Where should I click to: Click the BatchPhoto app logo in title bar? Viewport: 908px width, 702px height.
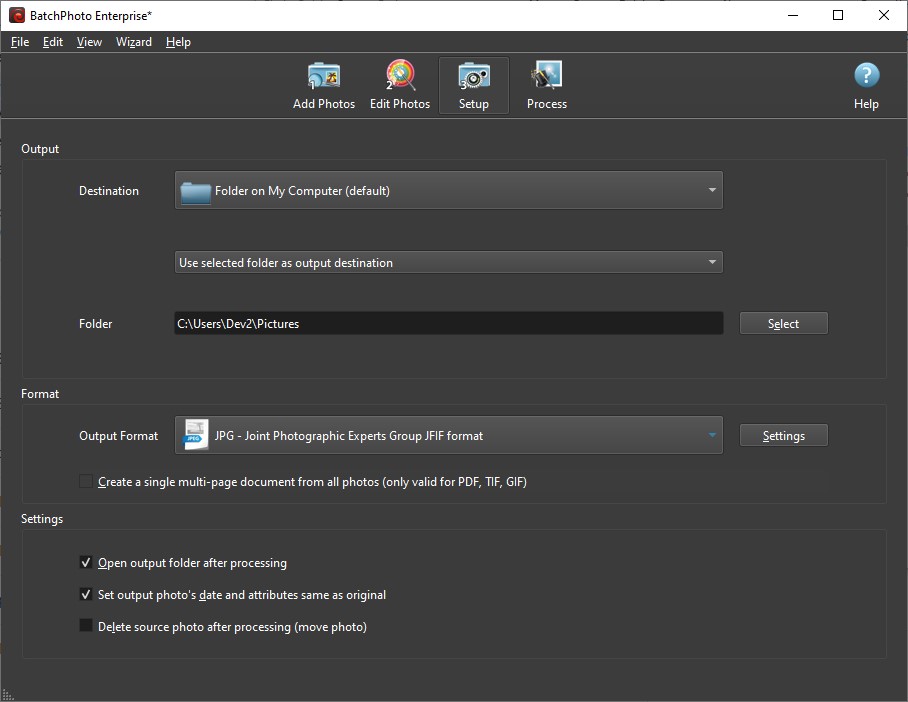click(17, 15)
